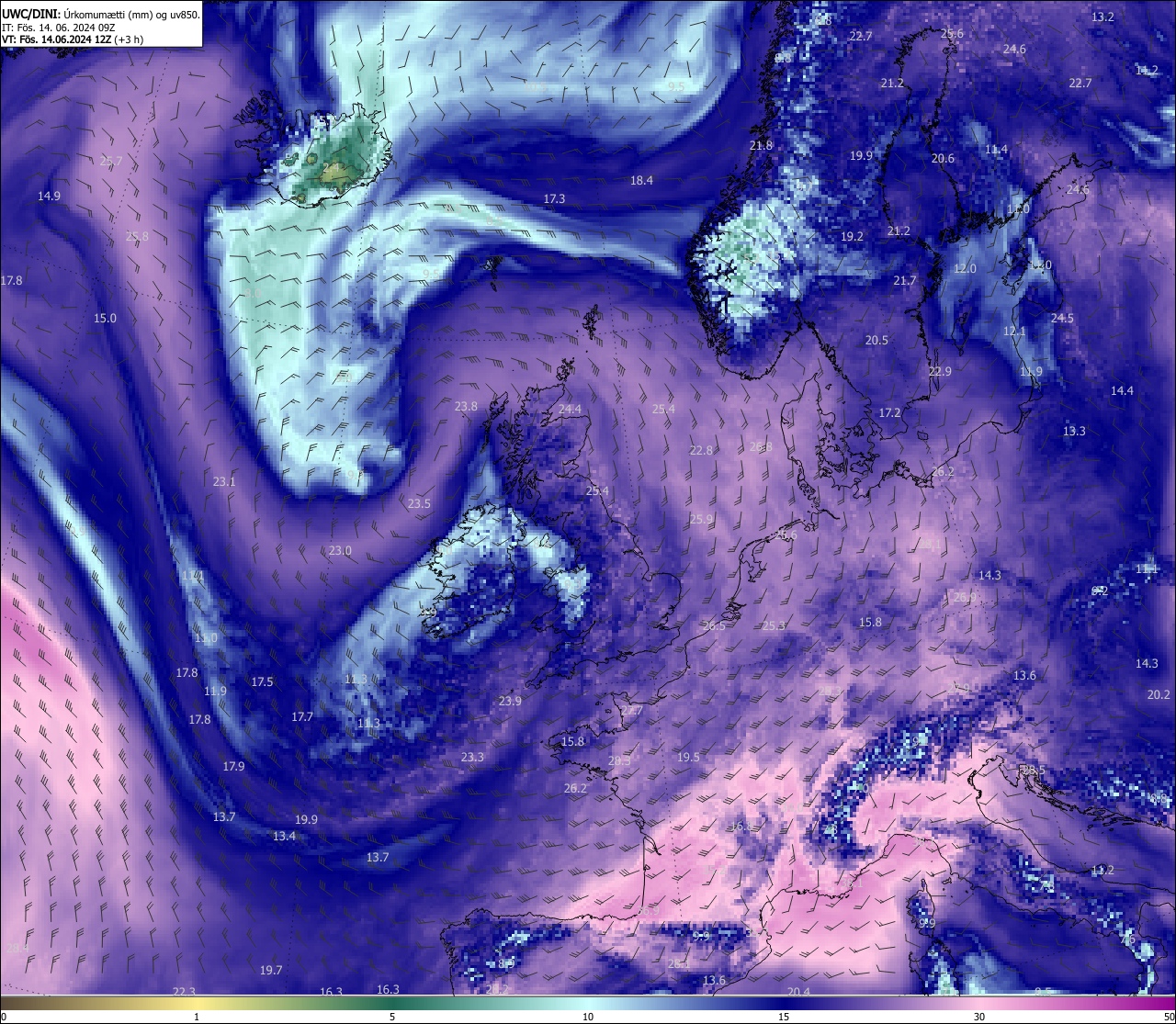Click the 17.5 map value
The image size is (1176, 1024).
point(262,681)
